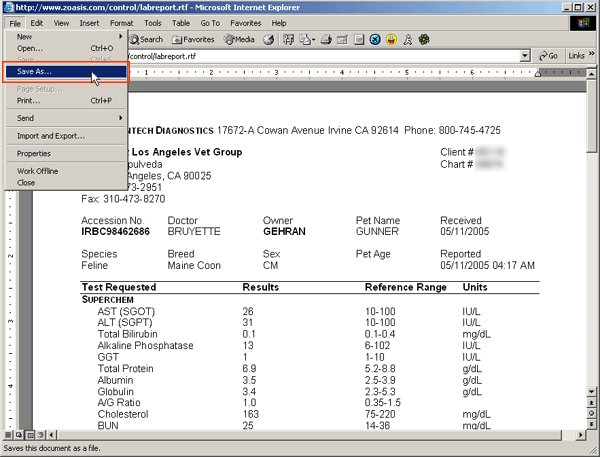Viewport: 600px width, 457px height.
Task: Open the Favorites menu in menu bar
Action: 246,23
